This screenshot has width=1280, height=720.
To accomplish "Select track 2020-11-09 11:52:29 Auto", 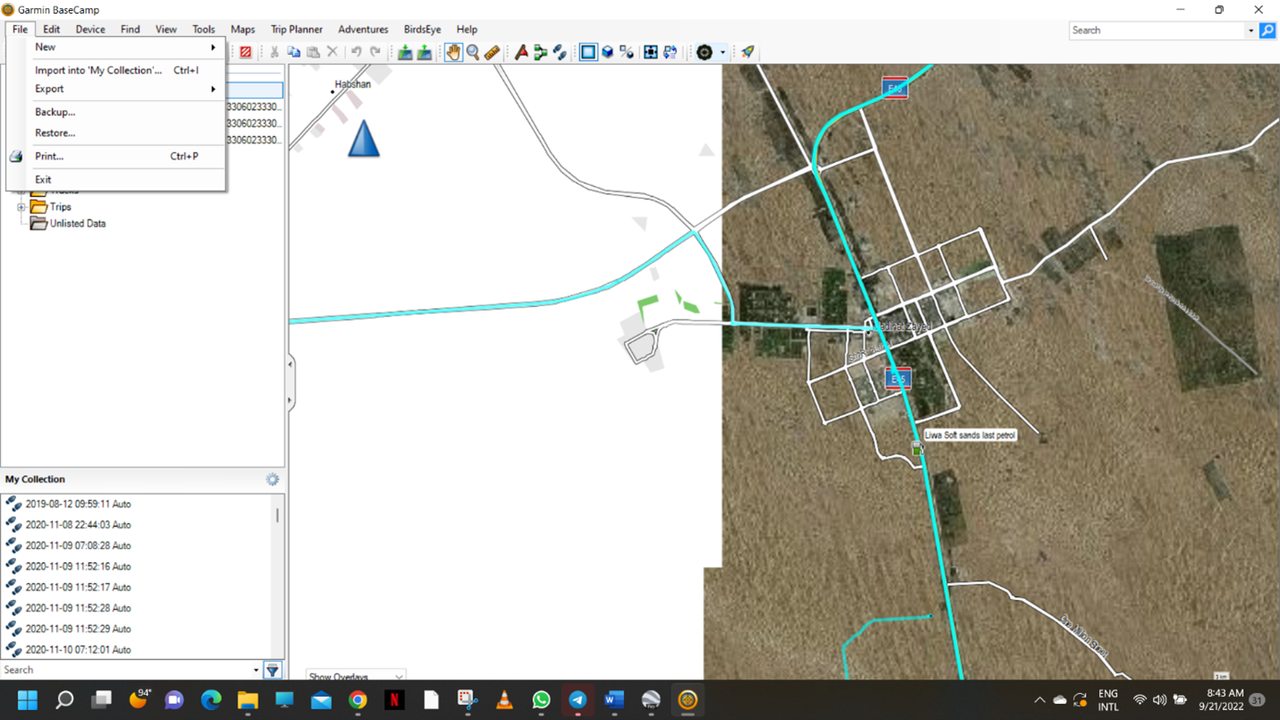I will point(78,629).
